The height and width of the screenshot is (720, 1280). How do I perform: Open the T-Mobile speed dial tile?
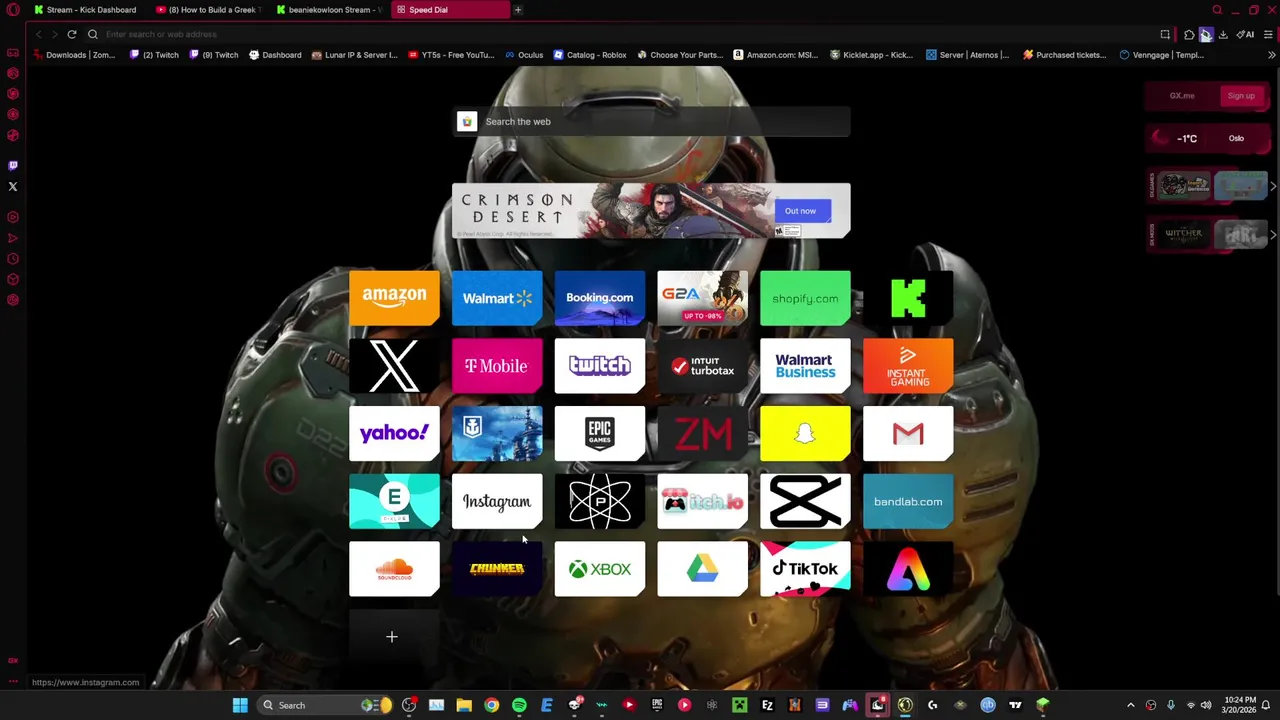(x=497, y=366)
